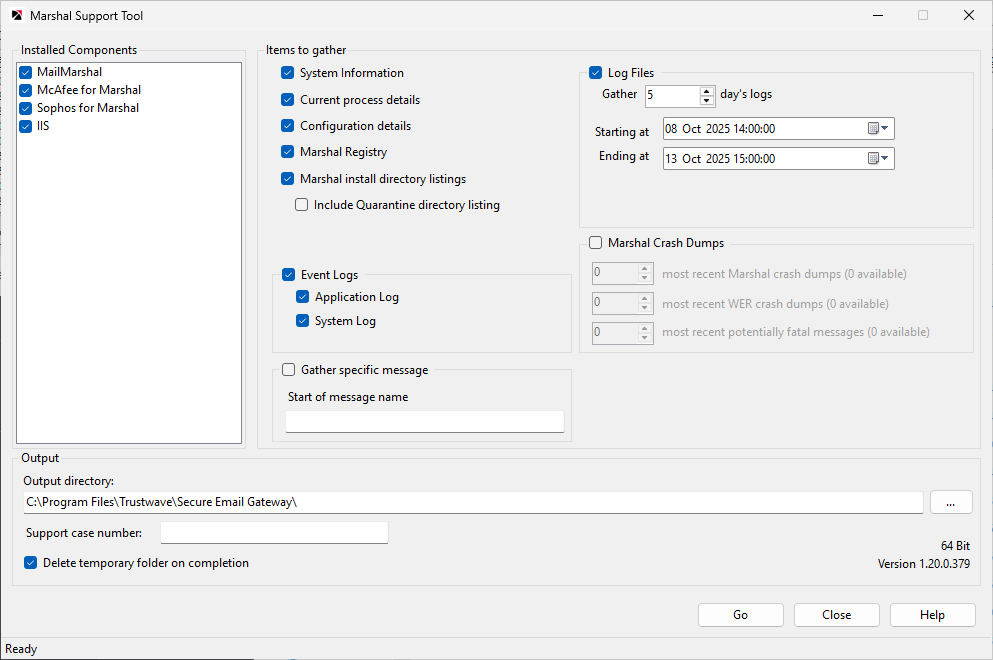This screenshot has width=993, height=660.
Task: Browse for output directory with ellipsis button
Action: click(950, 502)
